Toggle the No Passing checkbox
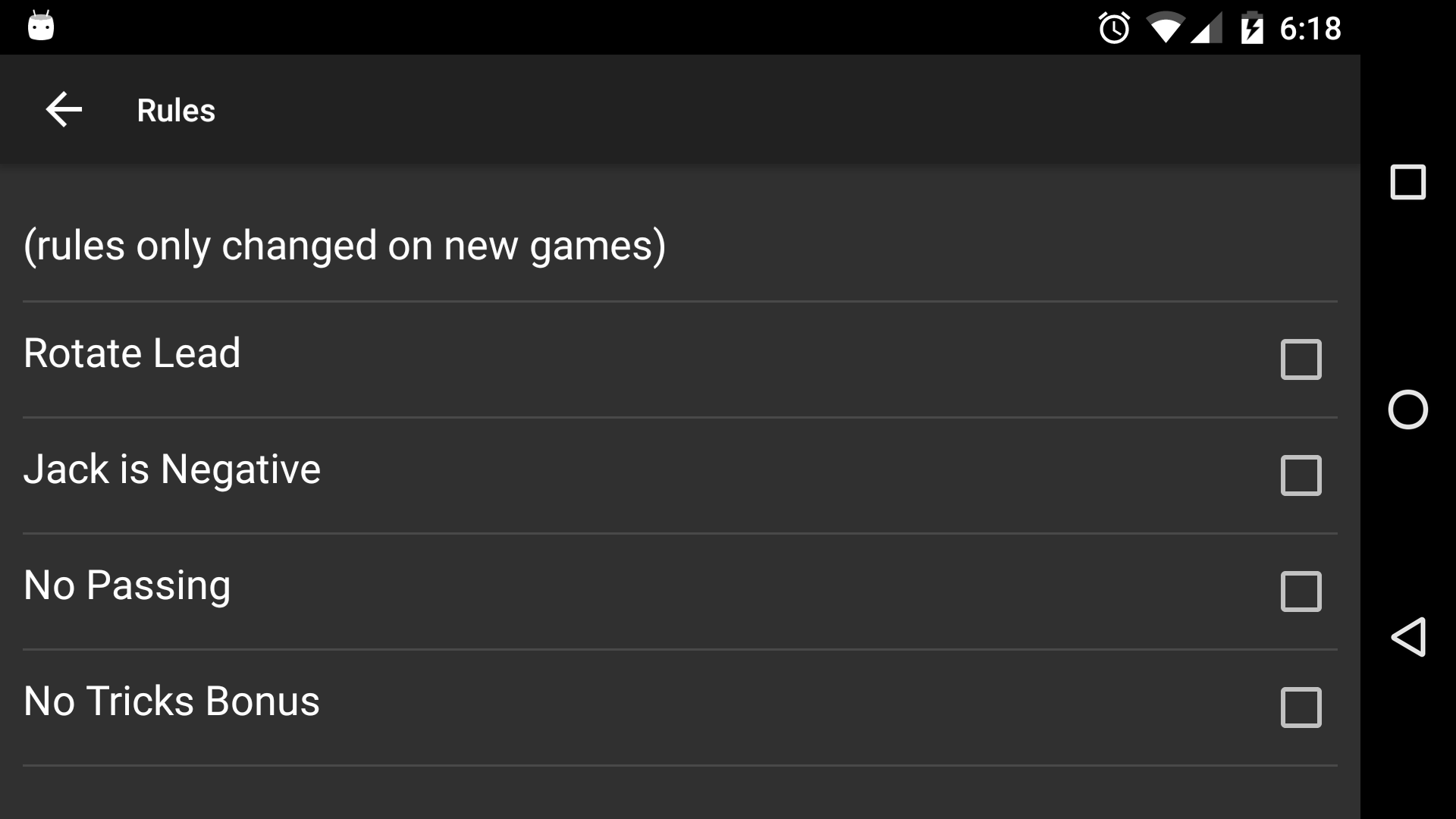 1301,591
